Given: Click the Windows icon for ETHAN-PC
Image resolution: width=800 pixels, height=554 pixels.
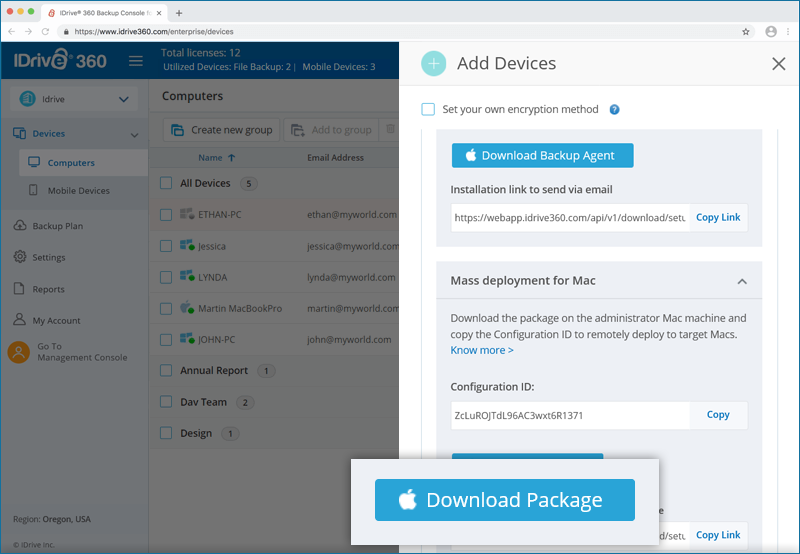Looking at the screenshot, I should point(187,214).
